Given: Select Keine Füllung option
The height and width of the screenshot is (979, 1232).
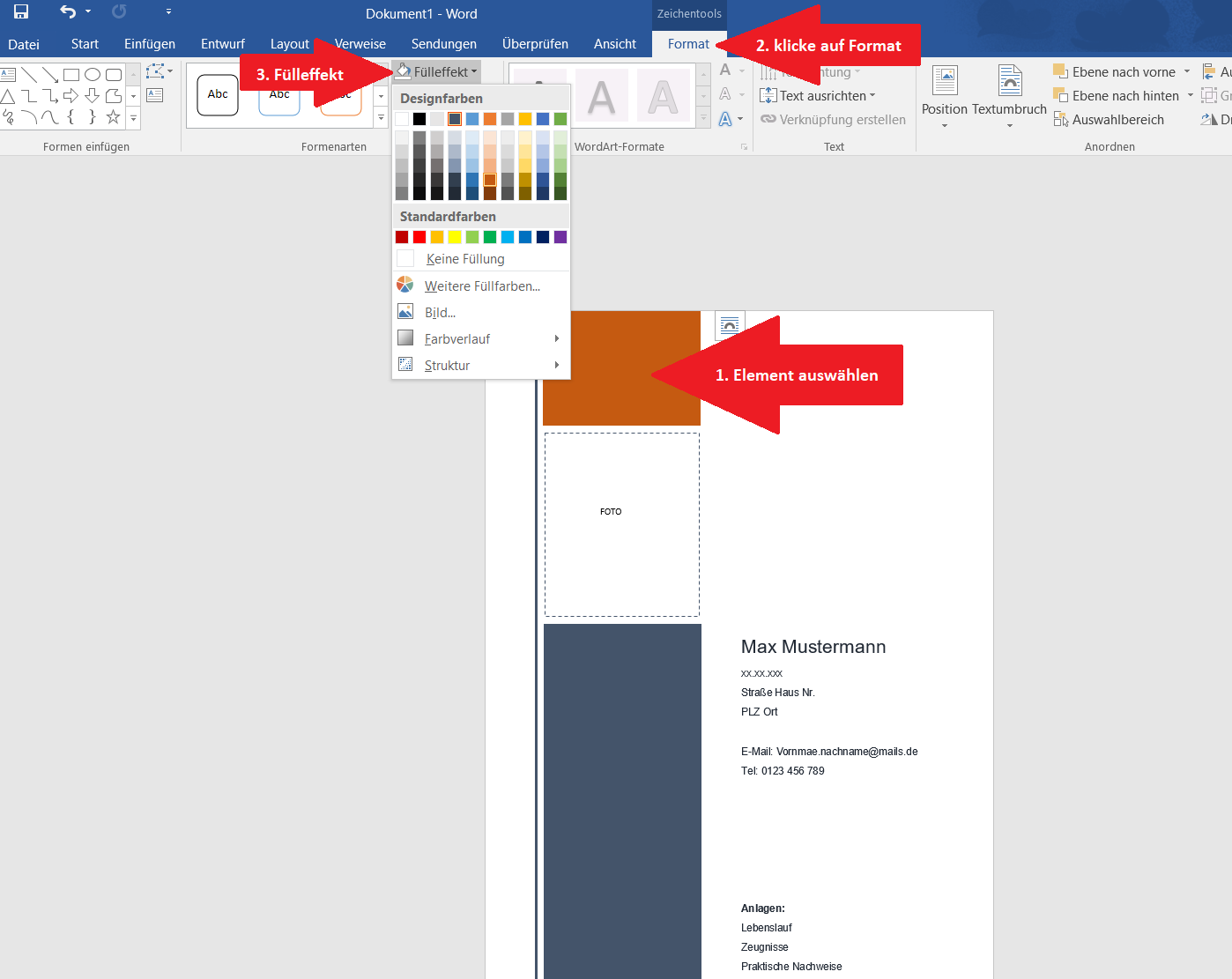Looking at the screenshot, I should click(481, 259).
